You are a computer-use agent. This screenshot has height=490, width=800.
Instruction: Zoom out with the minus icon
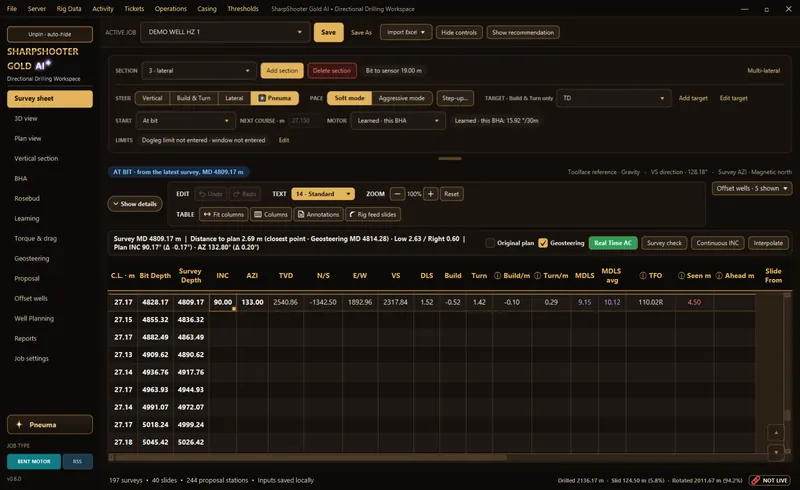pos(397,194)
